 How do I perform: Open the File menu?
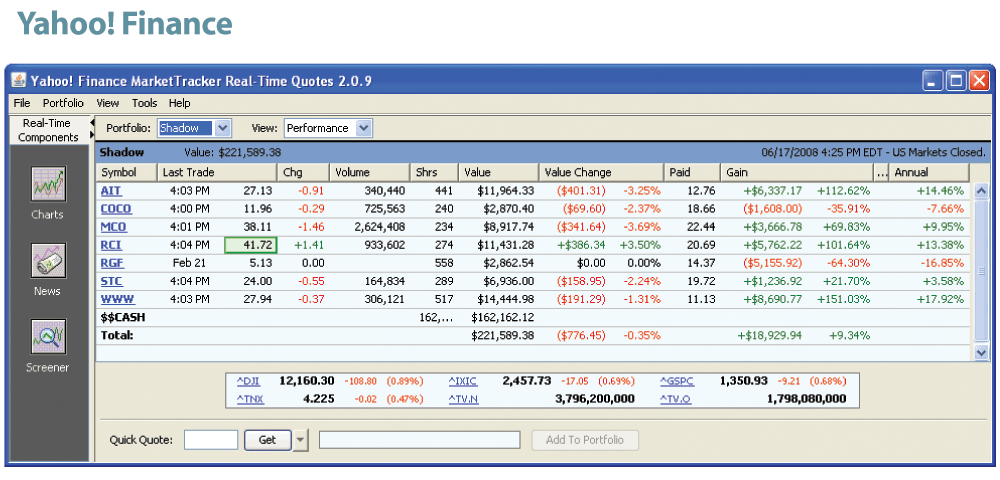coord(21,103)
